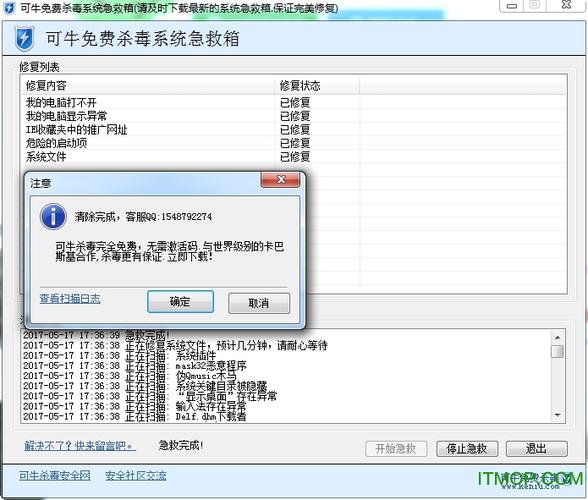Click 急救完成! status text at bottom
Viewport: 588px width, 500px height.
pyautogui.click(x=181, y=446)
